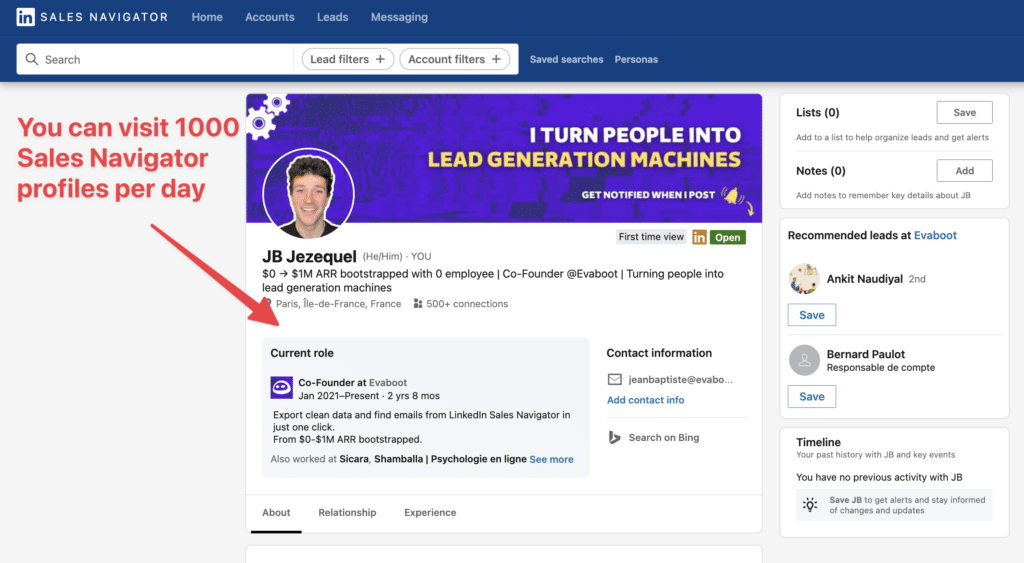Click Evaboot link in Co-Founder role
Viewport: 1024px width, 563px height.
tap(388, 383)
